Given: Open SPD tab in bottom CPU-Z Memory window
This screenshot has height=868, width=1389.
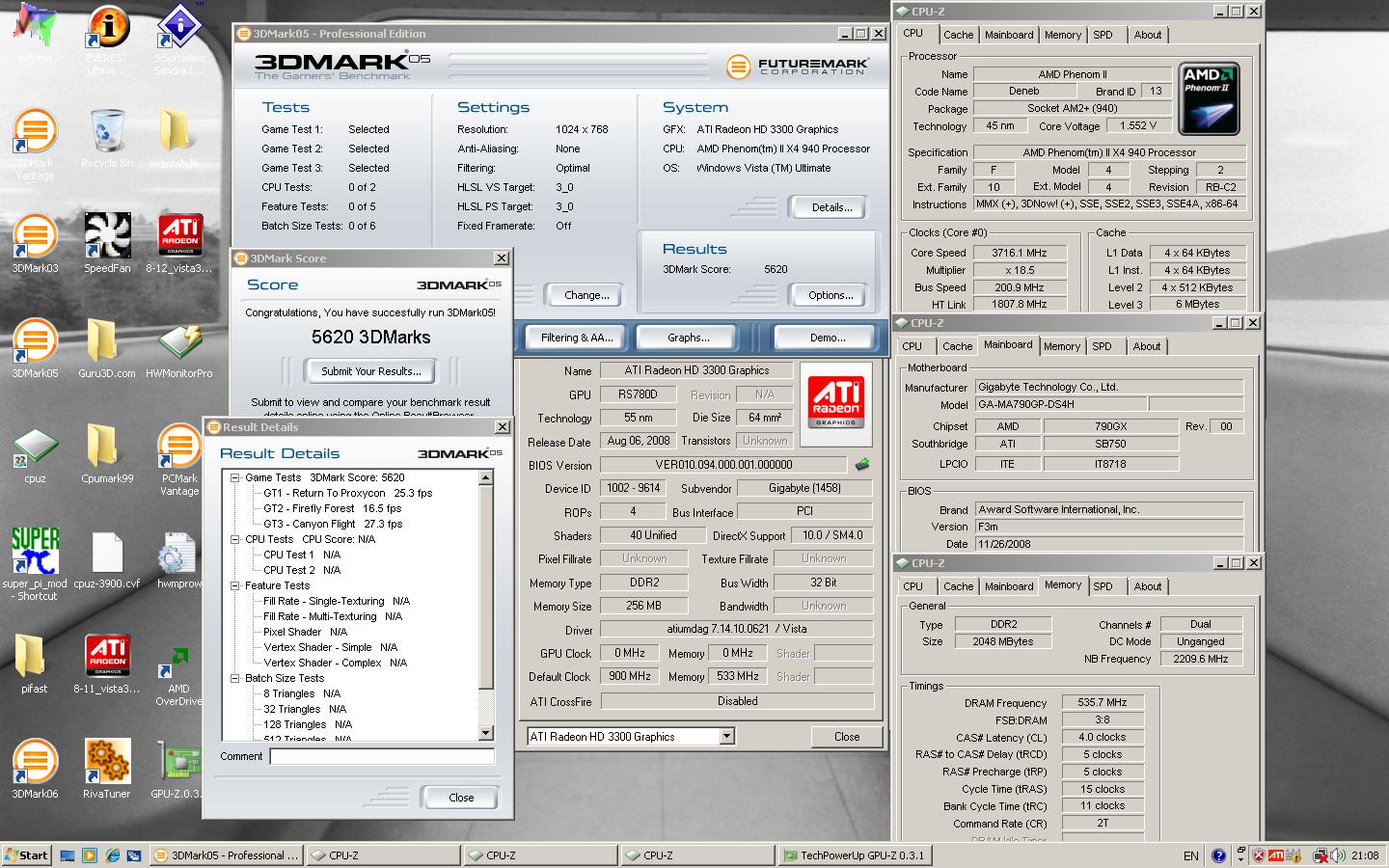Looking at the screenshot, I should click(1103, 586).
